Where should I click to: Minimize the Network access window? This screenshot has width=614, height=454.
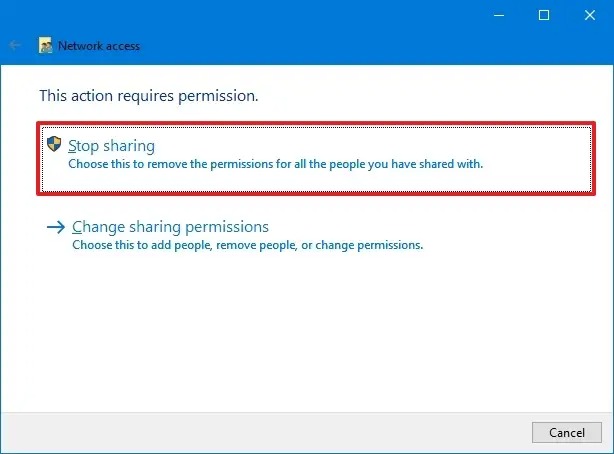click(x=499, y=15)
